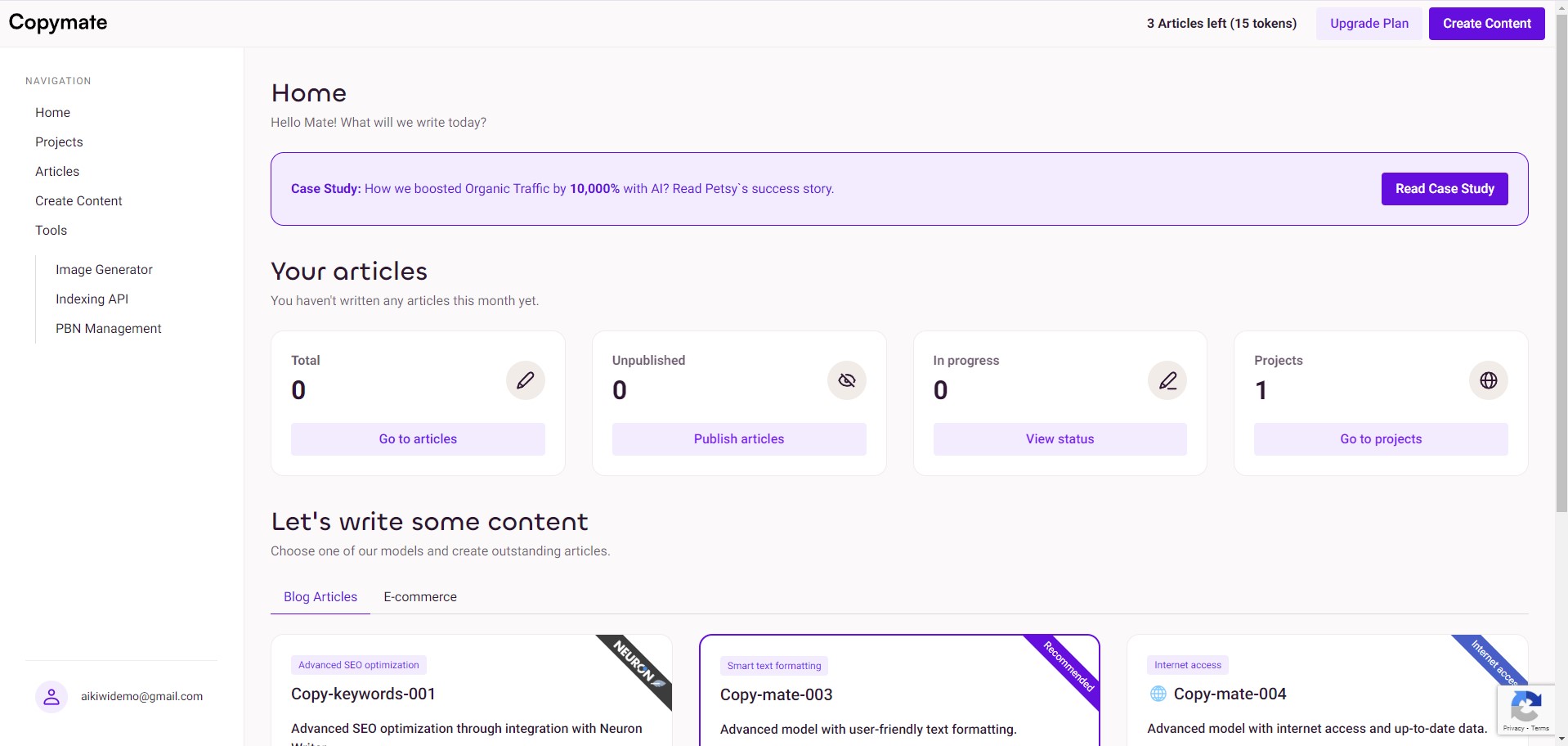Click the Home page heading
Image resolution: width=1568 pixels, height=746 pixels.
tap(309, 93)
